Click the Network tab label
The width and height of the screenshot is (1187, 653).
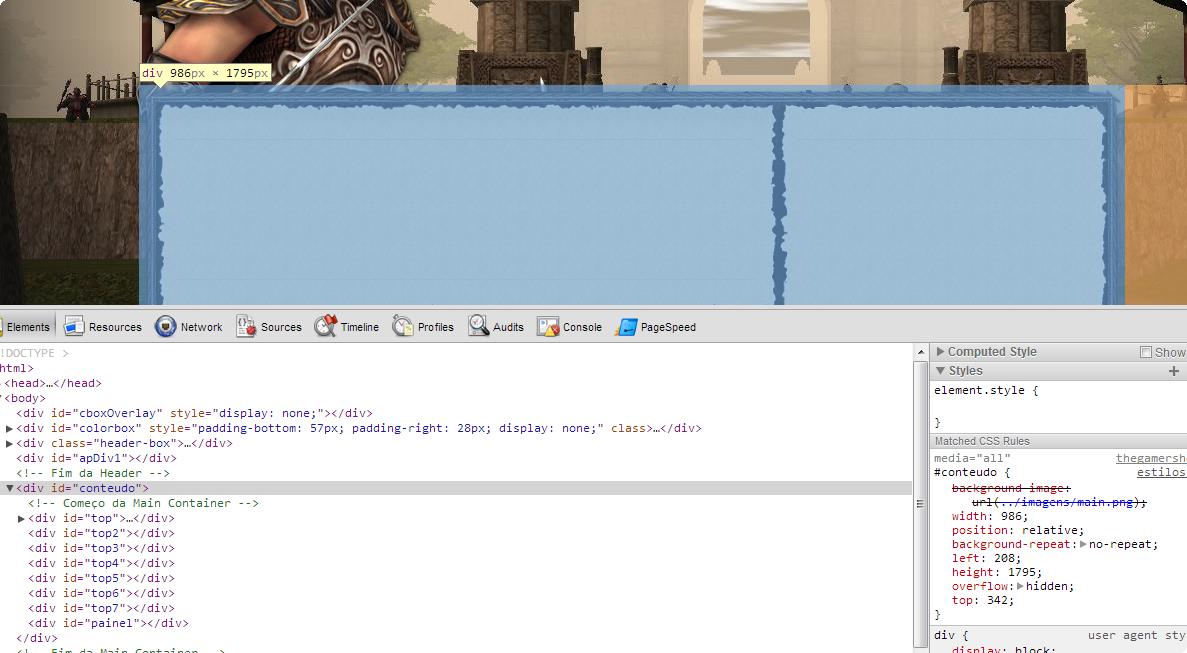click(x=201, y=328)
